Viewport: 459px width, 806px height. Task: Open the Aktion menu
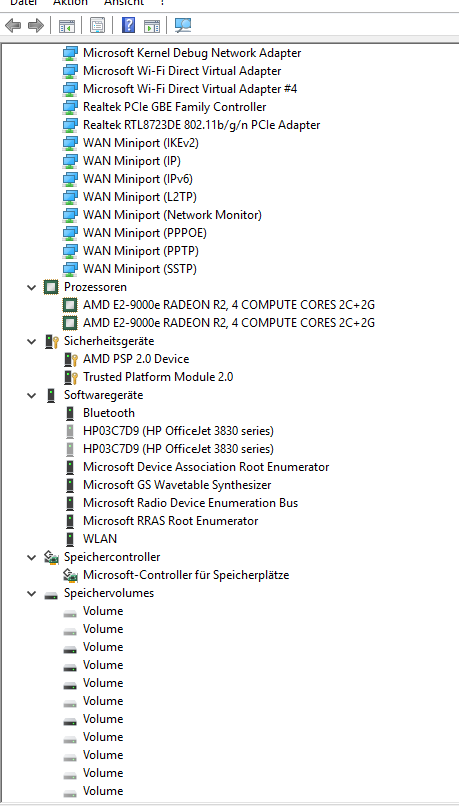coord(70,3)
